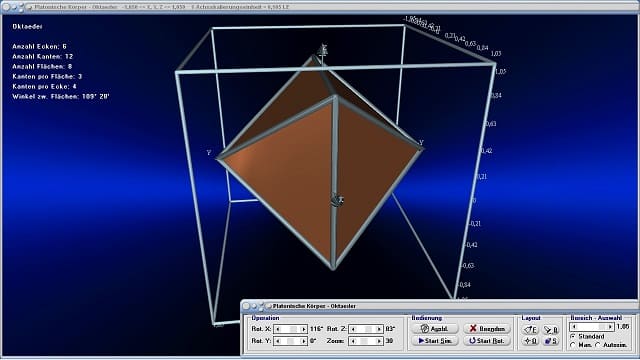Click the F layout icon button

531,329
